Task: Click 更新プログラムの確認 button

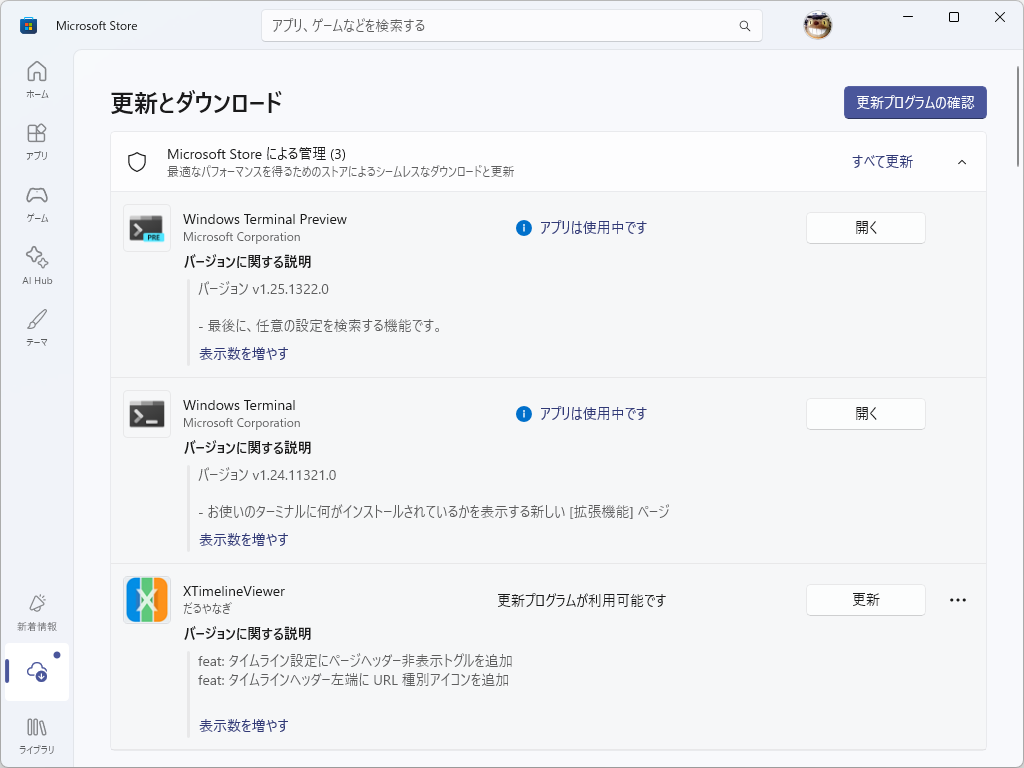Action: [x=915, y=103]
